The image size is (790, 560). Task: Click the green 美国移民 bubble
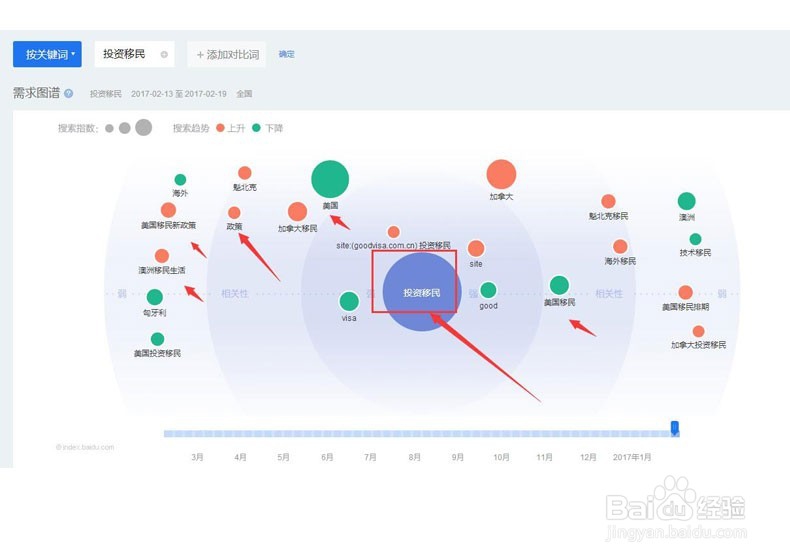tap(559, 285)
